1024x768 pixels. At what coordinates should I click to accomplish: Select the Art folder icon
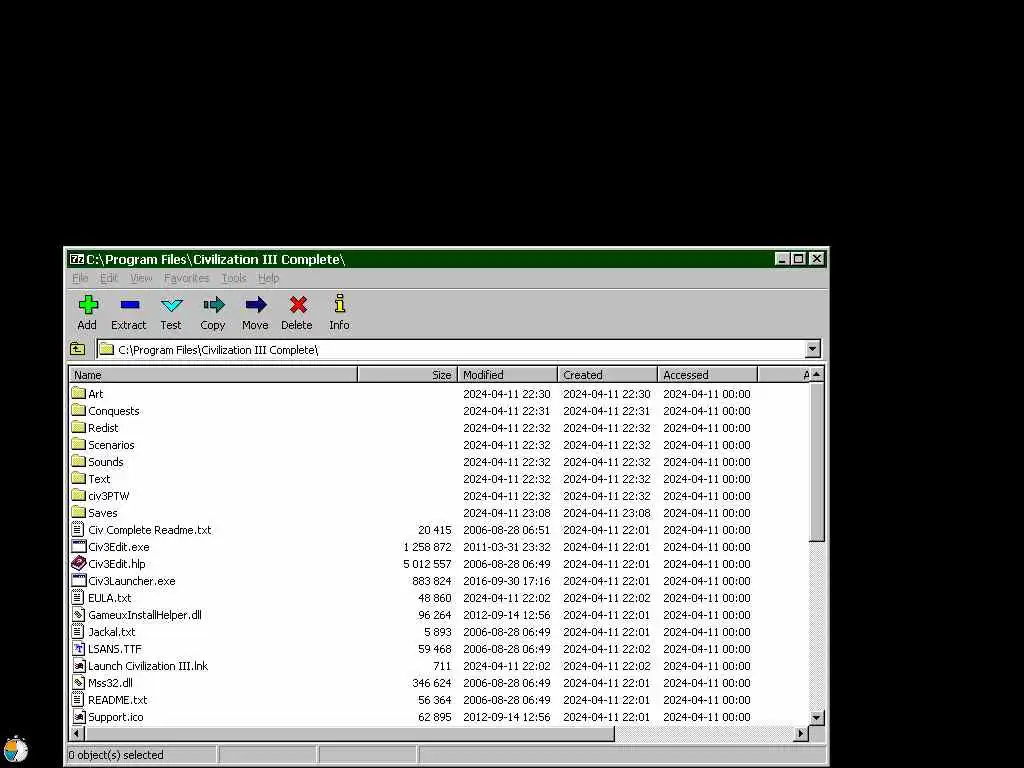click(x=78, y=393)
